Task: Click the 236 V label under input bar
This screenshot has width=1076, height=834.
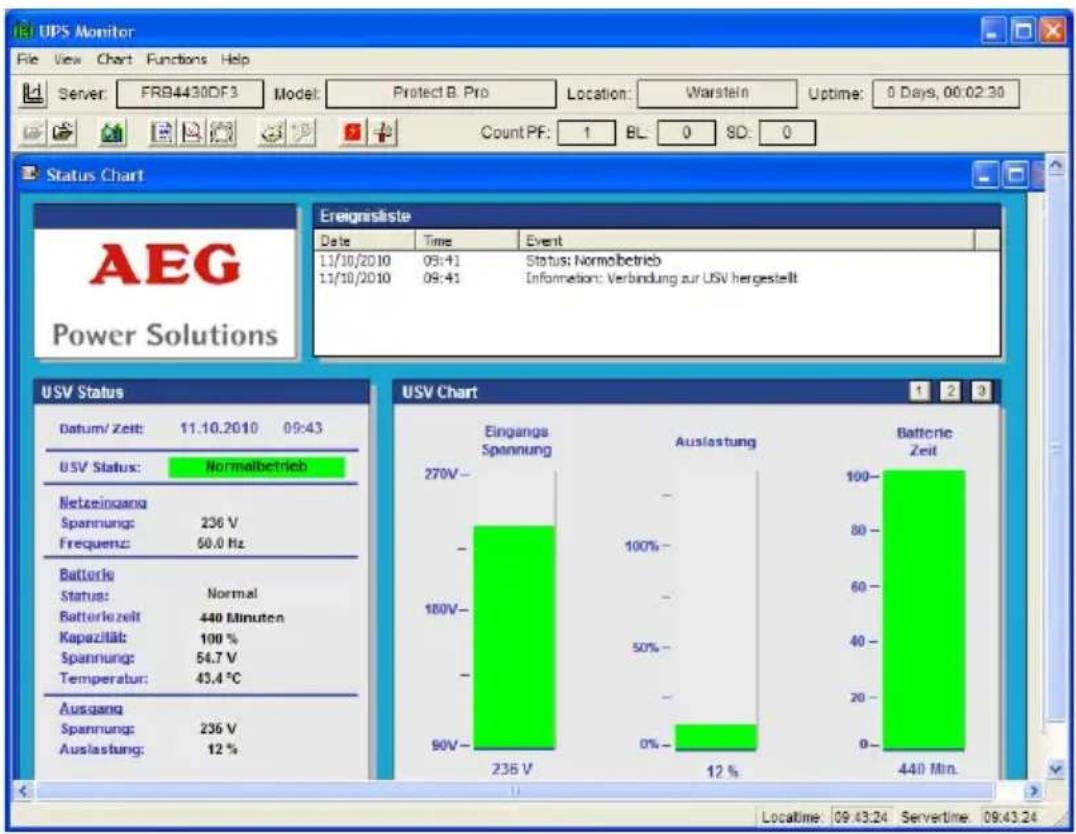Action: pos(512,769)
